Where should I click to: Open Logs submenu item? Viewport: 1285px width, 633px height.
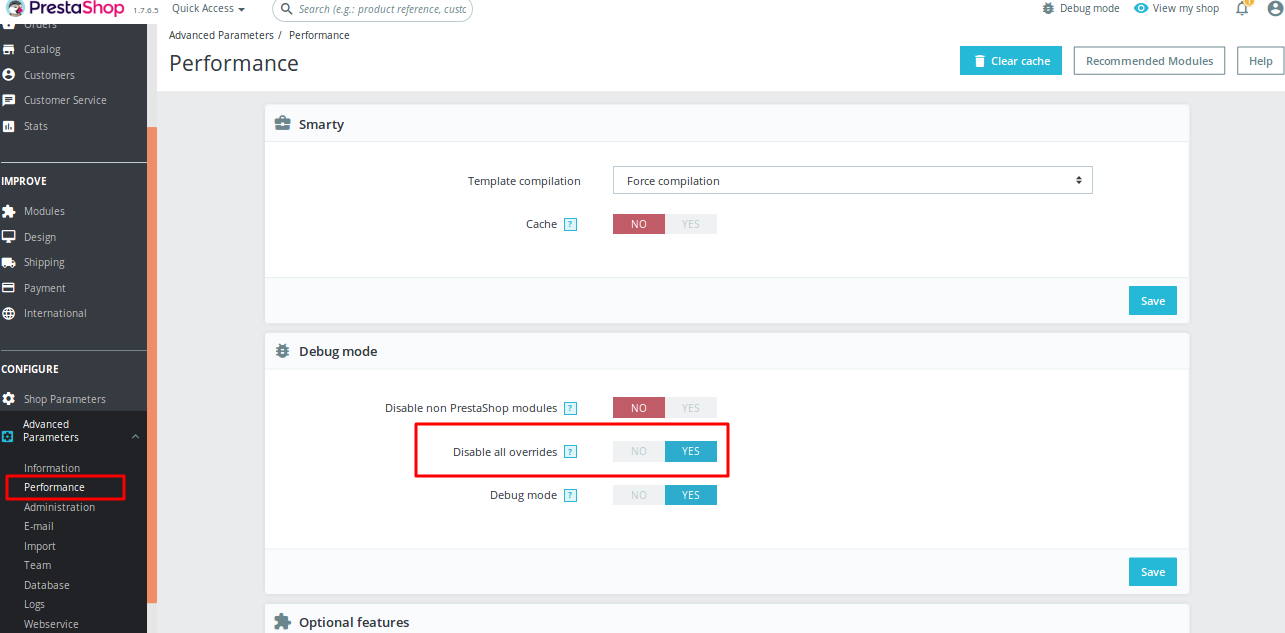(x=35, y=604)
